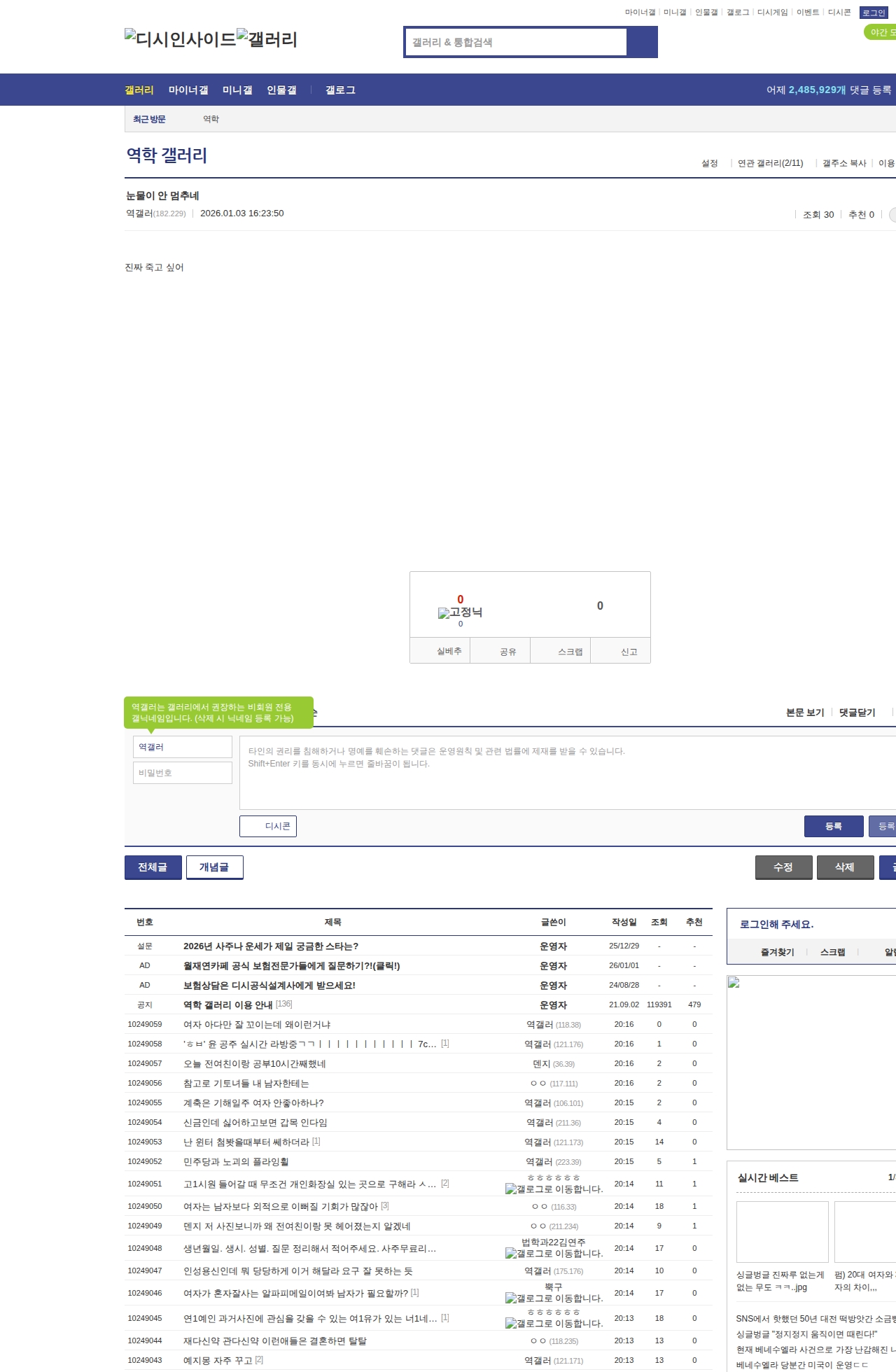Open post 예지몽 자주 꾸고
This screenshot has width=896, height=1372.
click(x=218, y=1361)
